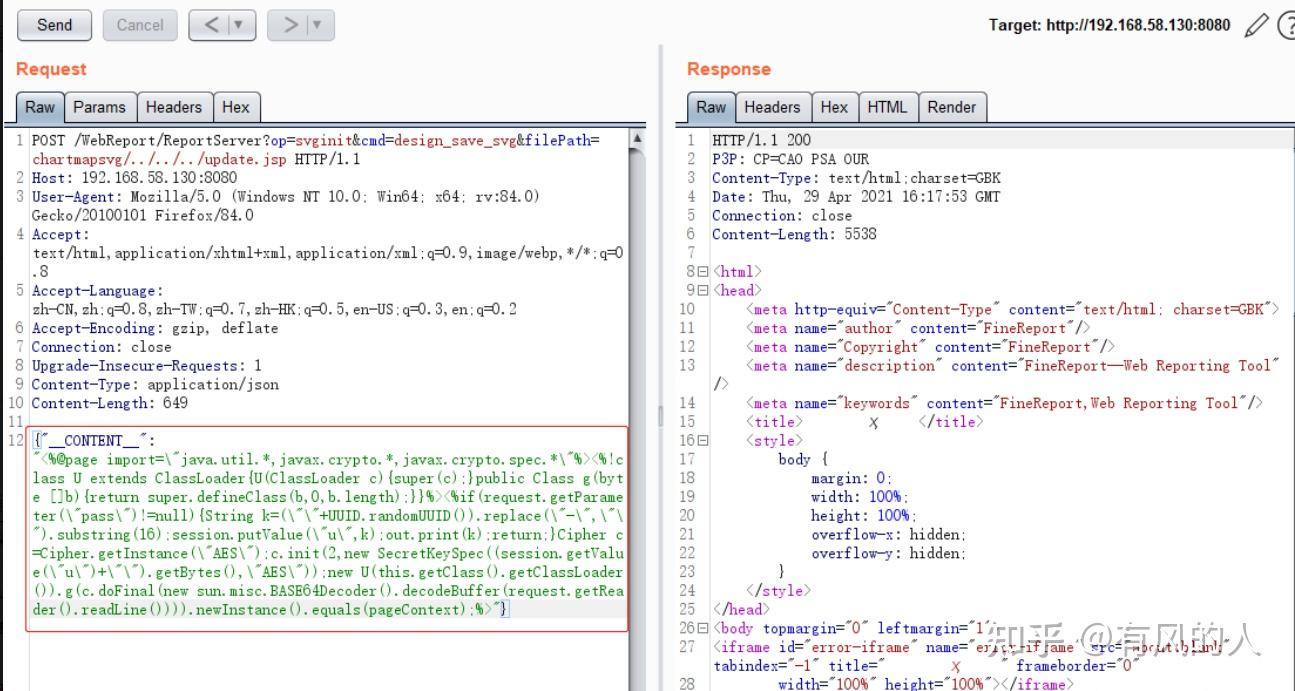The image size is (1295, 691).
Task: Click the 'Date: Thu, 29 Apr 2021' response header
Action: (856, 197)
